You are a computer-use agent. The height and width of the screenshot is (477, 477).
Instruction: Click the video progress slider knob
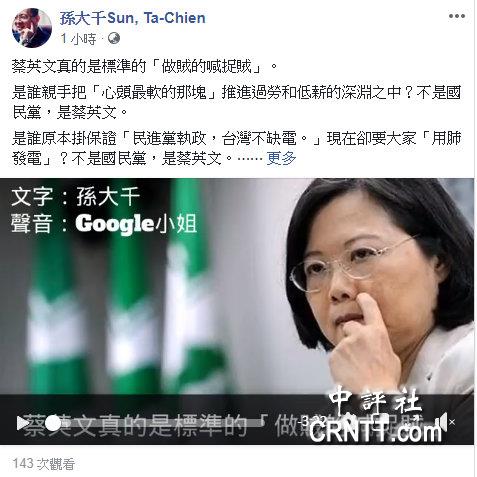pos(53,423)
